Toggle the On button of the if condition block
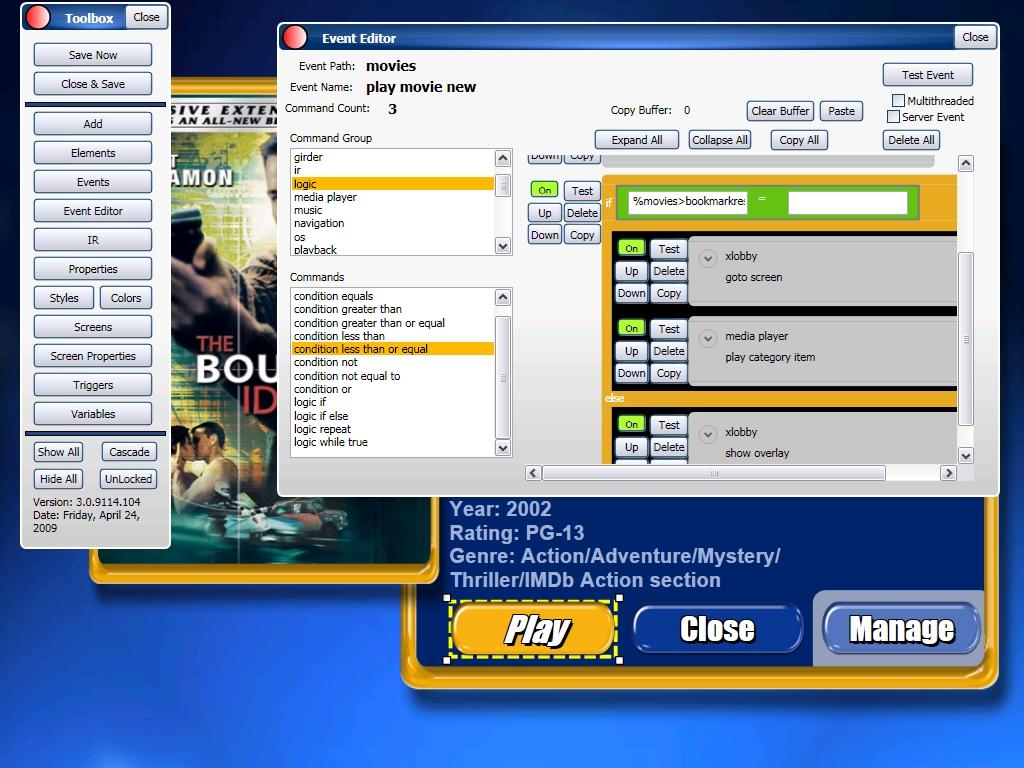The height and width of the screenshot is (768, 1024). (x=544, y=190)
